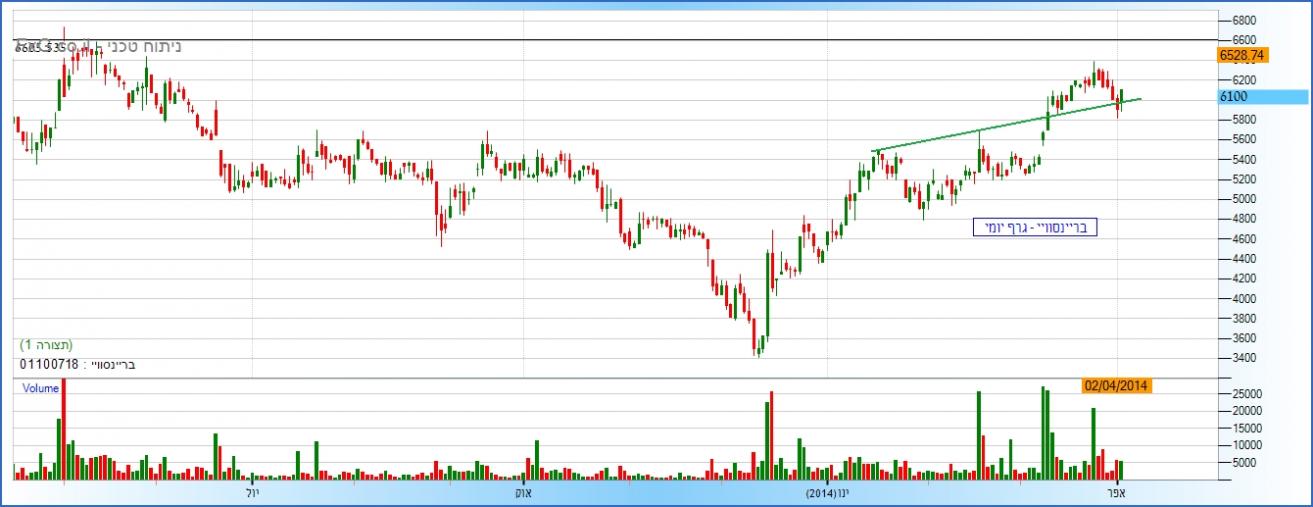Click the tall red volume bar at far left
The width and height of the screenshot is (1313, 507).
click(64, 430)
